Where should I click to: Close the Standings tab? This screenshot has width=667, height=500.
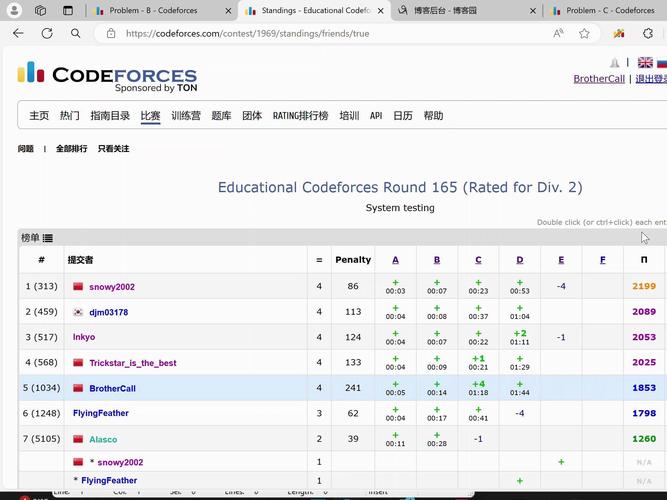point(381,11)
